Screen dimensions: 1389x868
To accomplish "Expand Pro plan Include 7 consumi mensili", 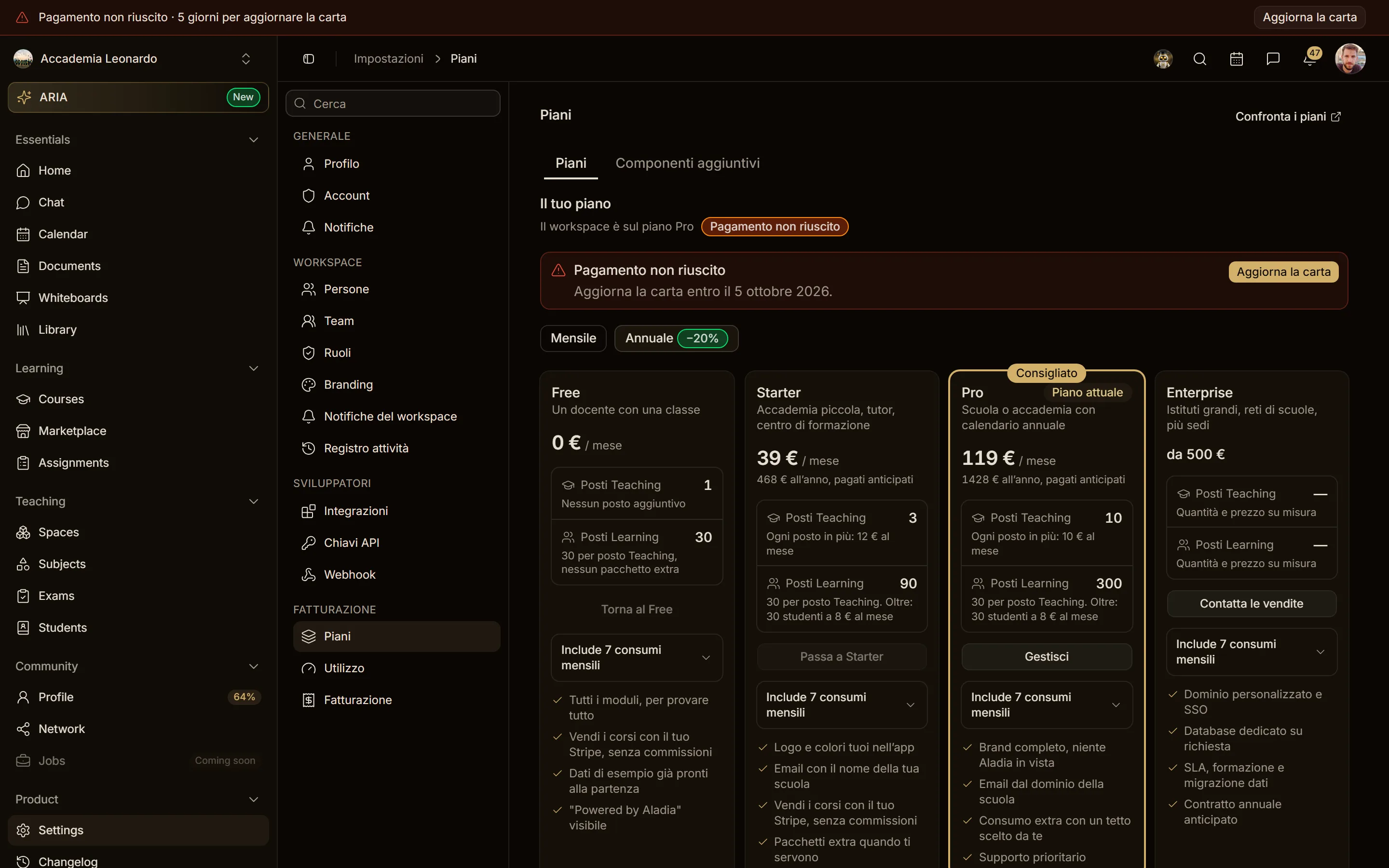I will pos(1047,705).
